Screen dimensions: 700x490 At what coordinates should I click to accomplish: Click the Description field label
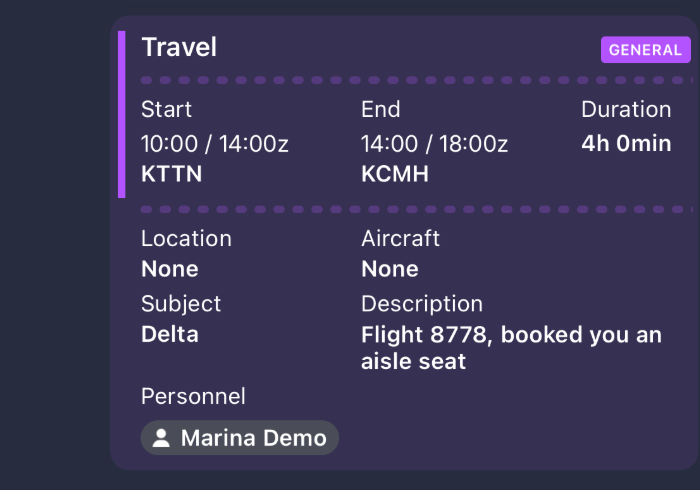[x=422, y=303]
